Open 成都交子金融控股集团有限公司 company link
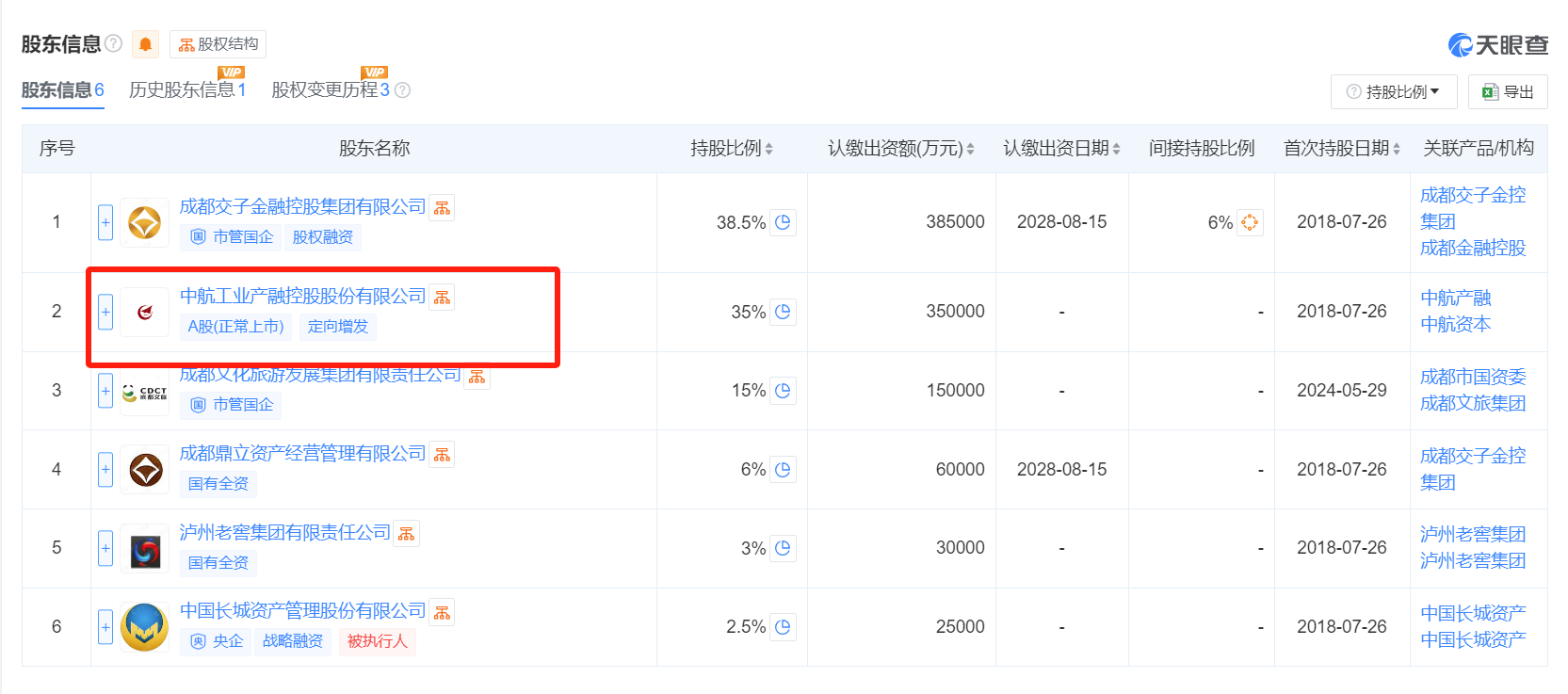Image resolution: width=1568 pixels, height=694 pixels. point(302,207)
